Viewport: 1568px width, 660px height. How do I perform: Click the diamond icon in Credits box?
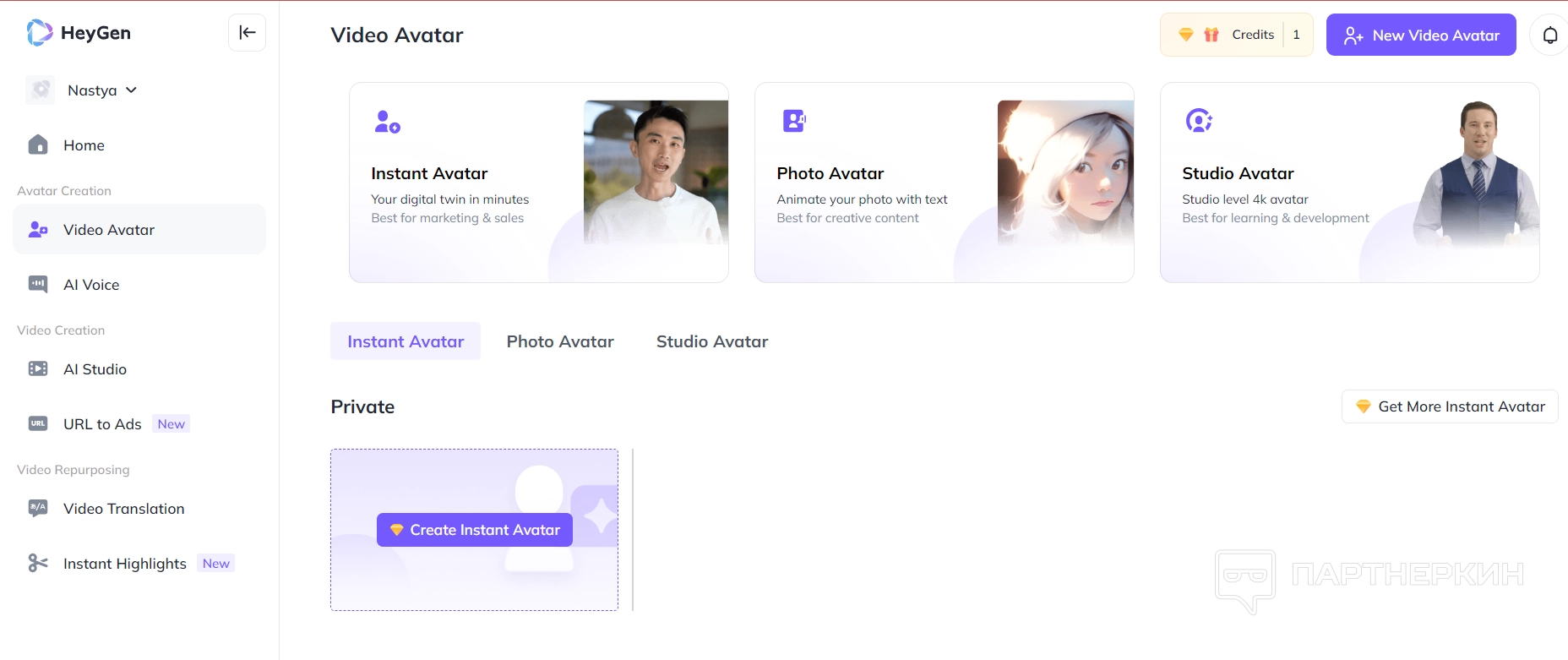[1186, 35]
